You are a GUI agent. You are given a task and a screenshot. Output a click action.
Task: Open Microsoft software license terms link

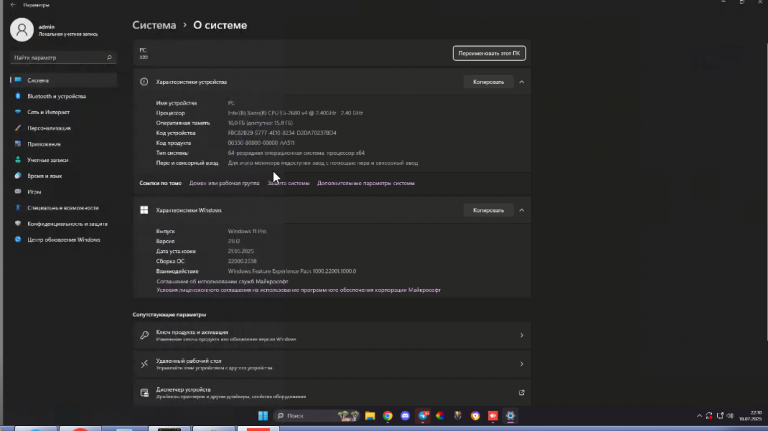(x=298, y=290)
